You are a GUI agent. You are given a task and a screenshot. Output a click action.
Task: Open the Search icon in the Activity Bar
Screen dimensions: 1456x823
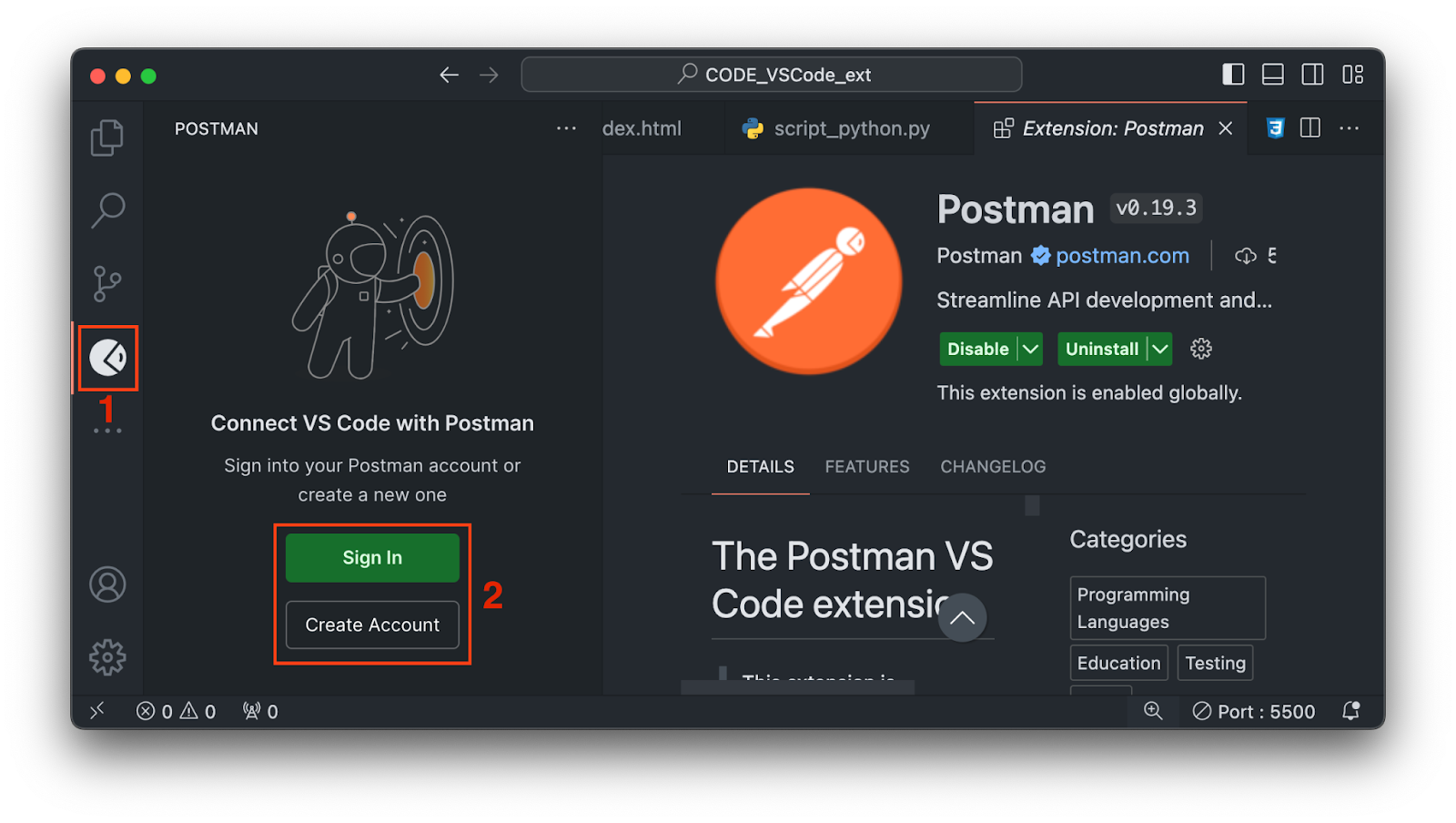tap(106, 209)
